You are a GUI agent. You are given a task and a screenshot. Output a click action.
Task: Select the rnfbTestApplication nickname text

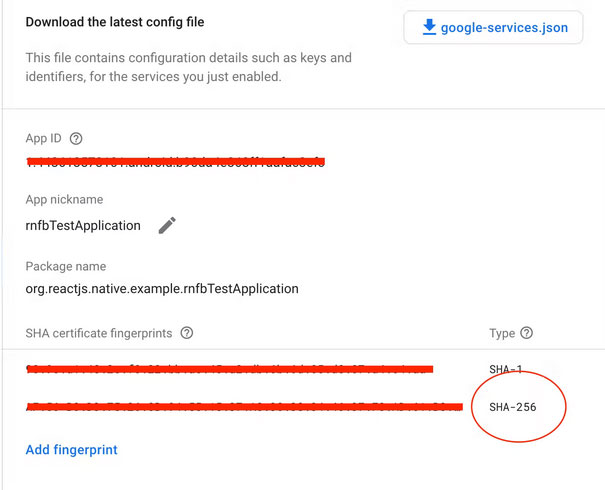point(83,225)
